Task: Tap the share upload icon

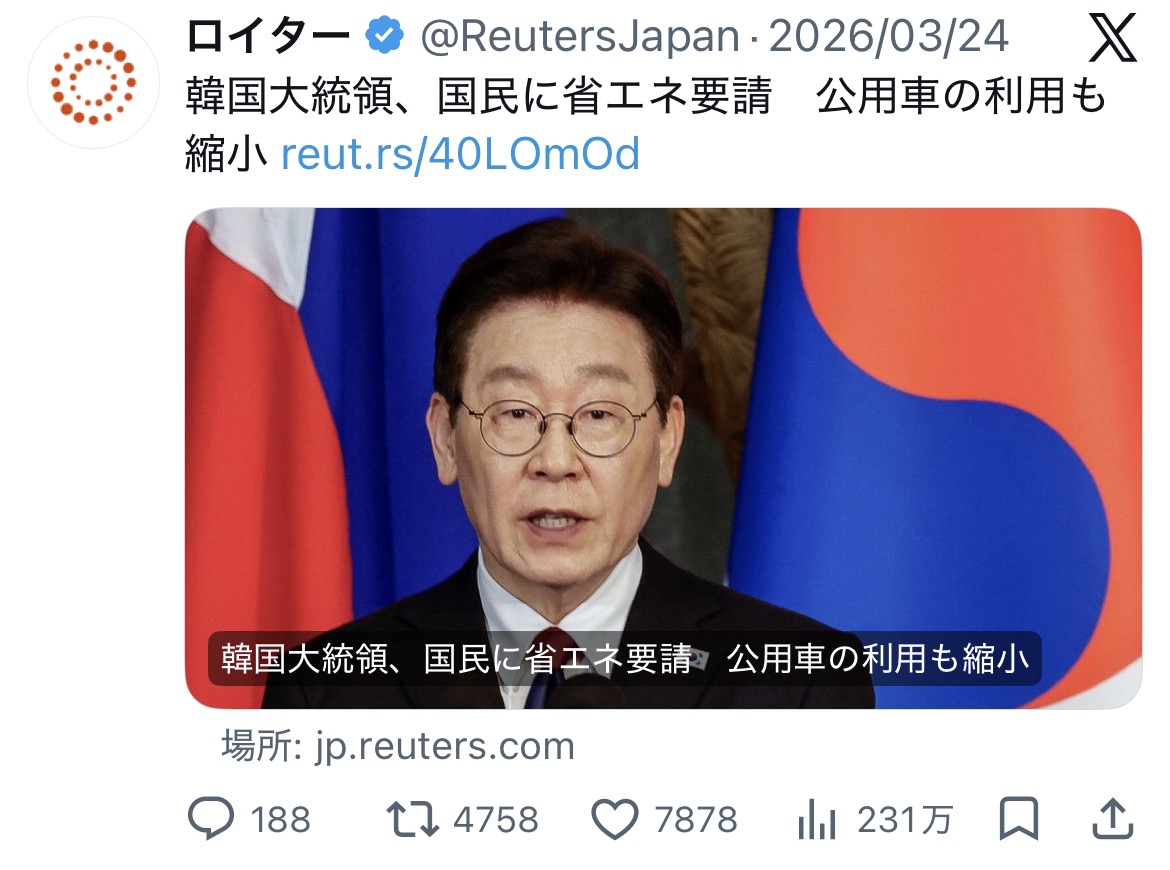Action: (x=1113, y=818)
